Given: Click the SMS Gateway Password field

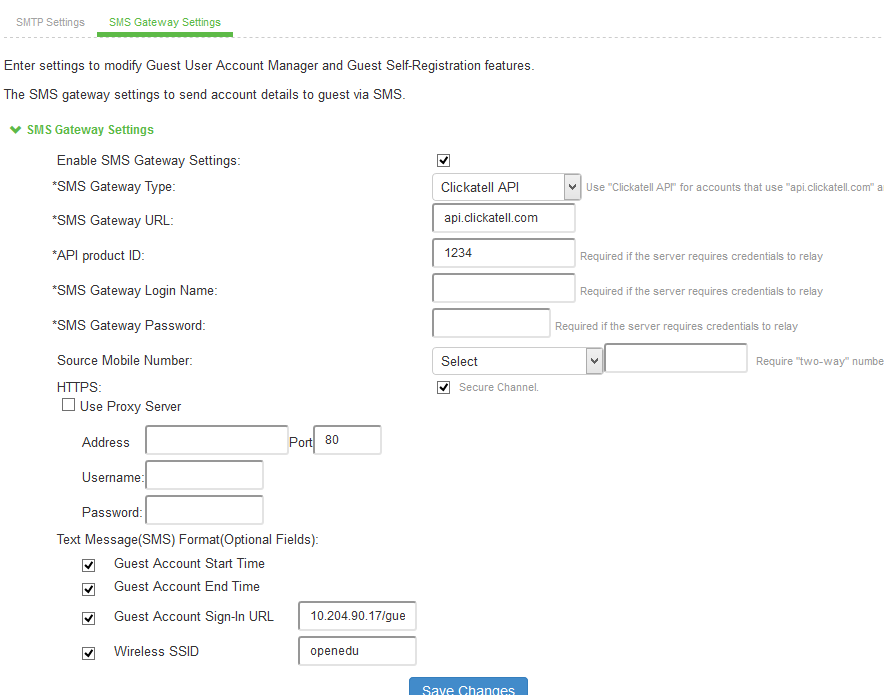Looking at the screenshot, I should click(491, 323).
